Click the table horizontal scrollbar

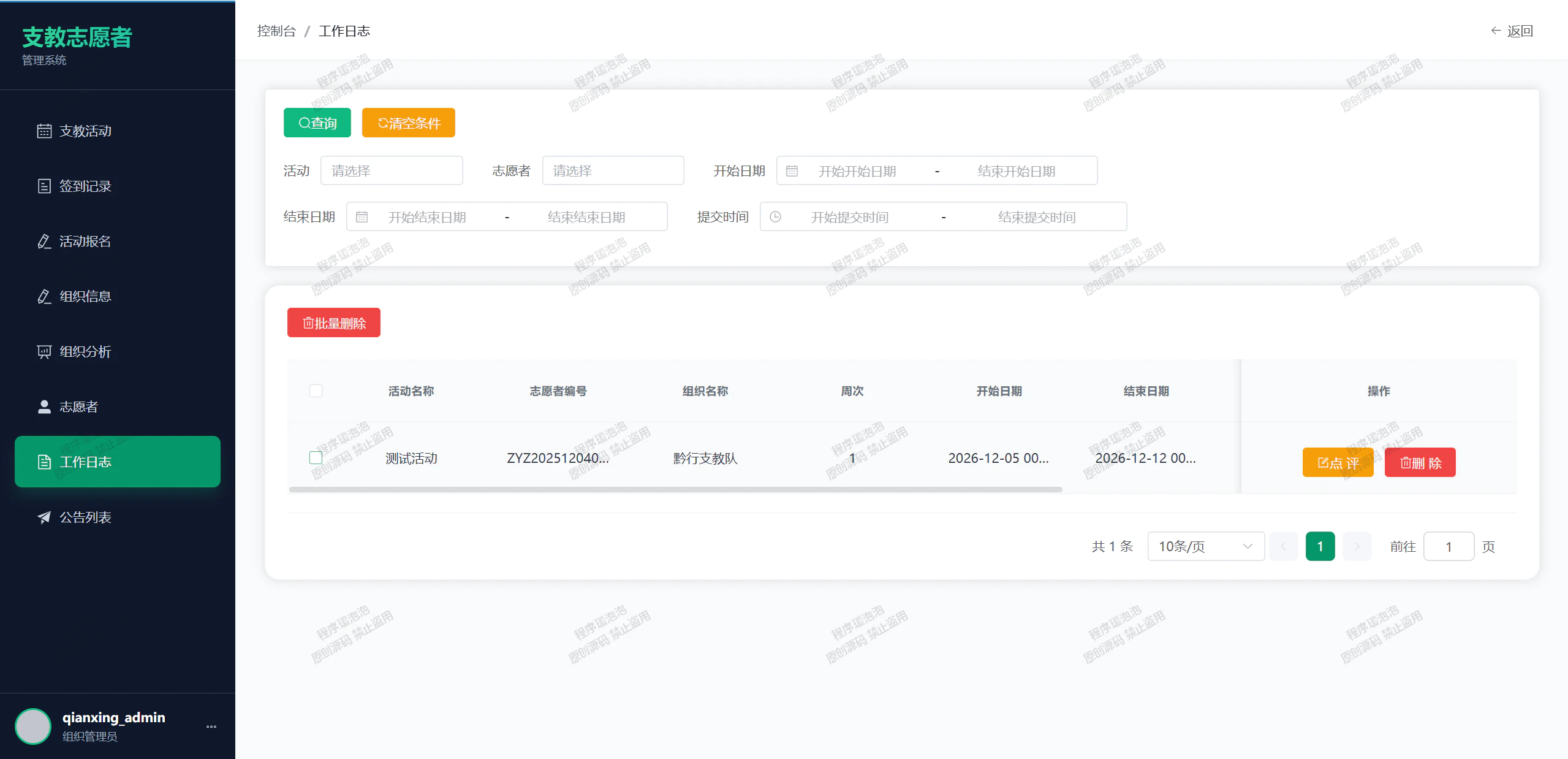[x=675, y=489]
